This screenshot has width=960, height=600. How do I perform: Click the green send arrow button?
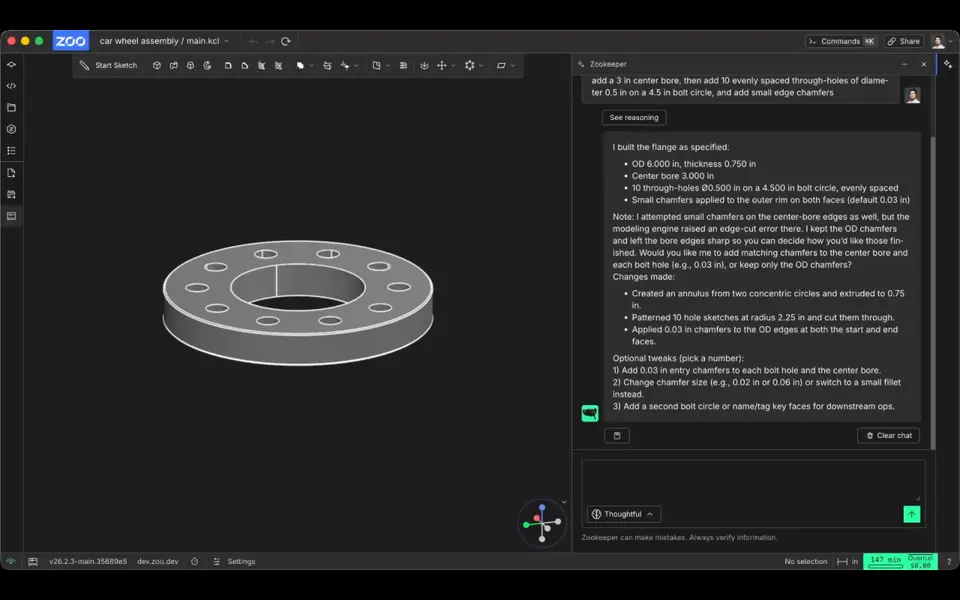(x=912, y=514)
